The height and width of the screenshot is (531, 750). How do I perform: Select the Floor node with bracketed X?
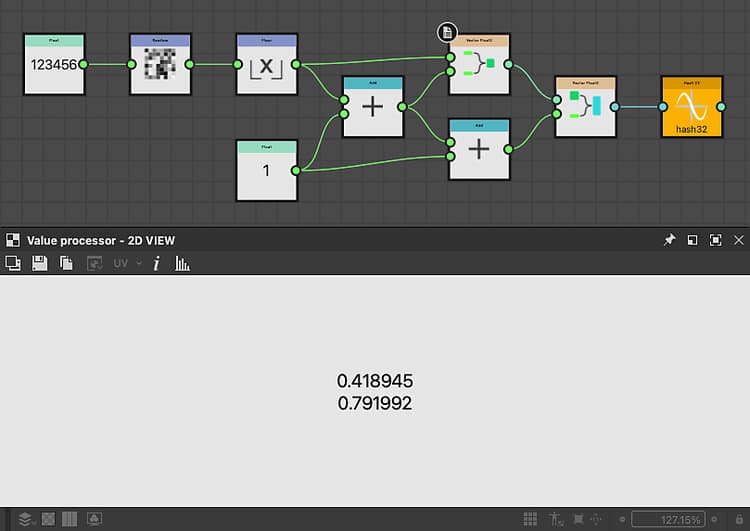266,64
